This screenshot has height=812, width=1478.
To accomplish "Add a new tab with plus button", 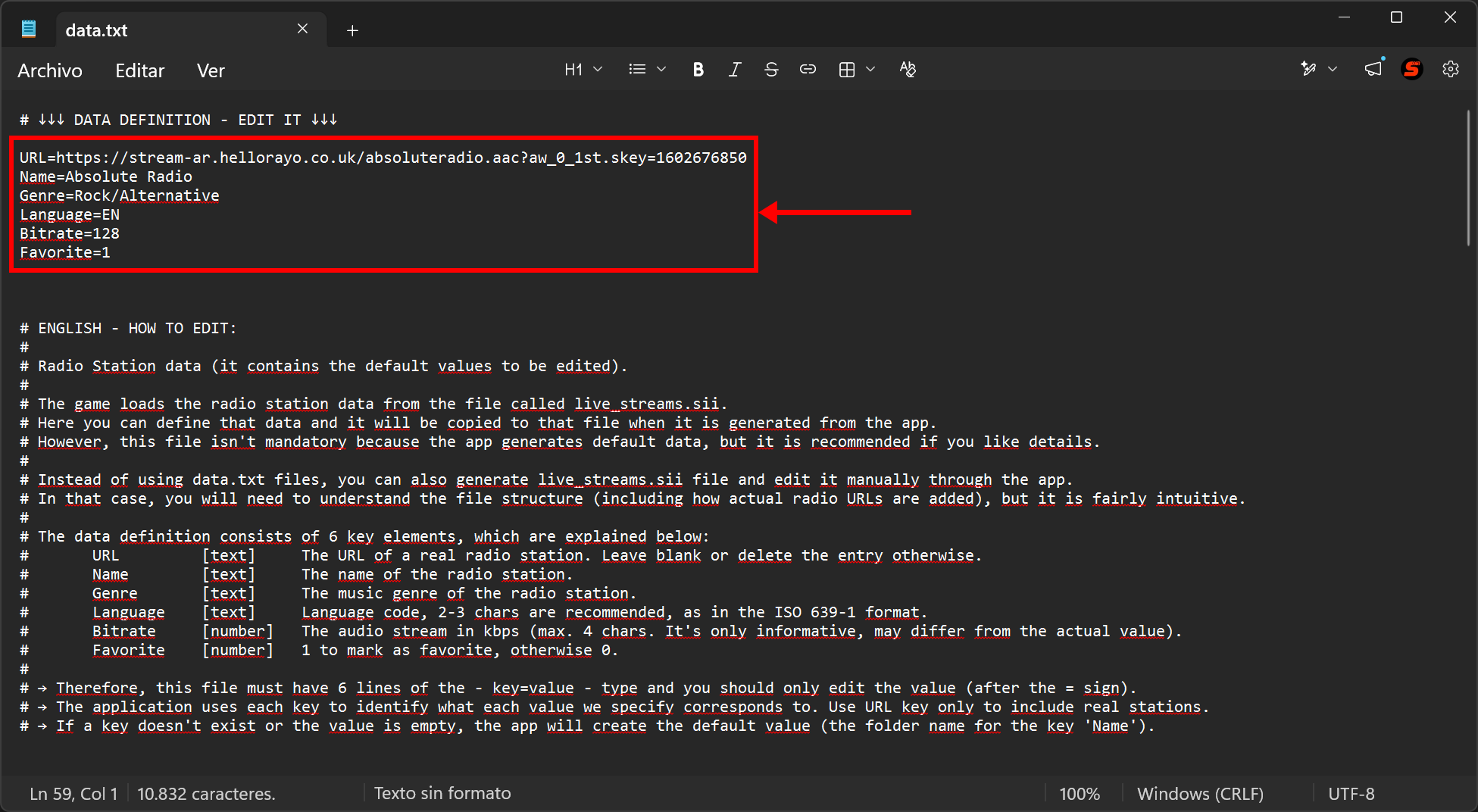I will point(352,30).
